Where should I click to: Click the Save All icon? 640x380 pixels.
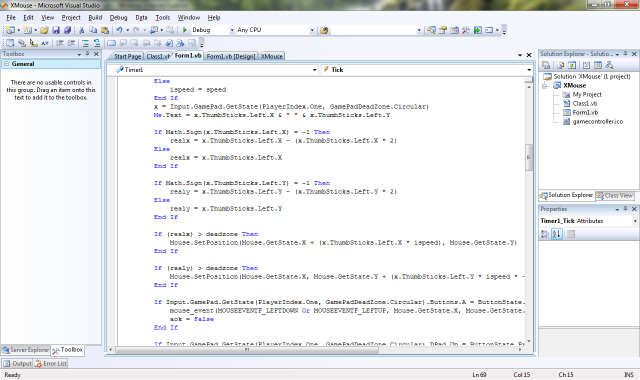point(67,30)
